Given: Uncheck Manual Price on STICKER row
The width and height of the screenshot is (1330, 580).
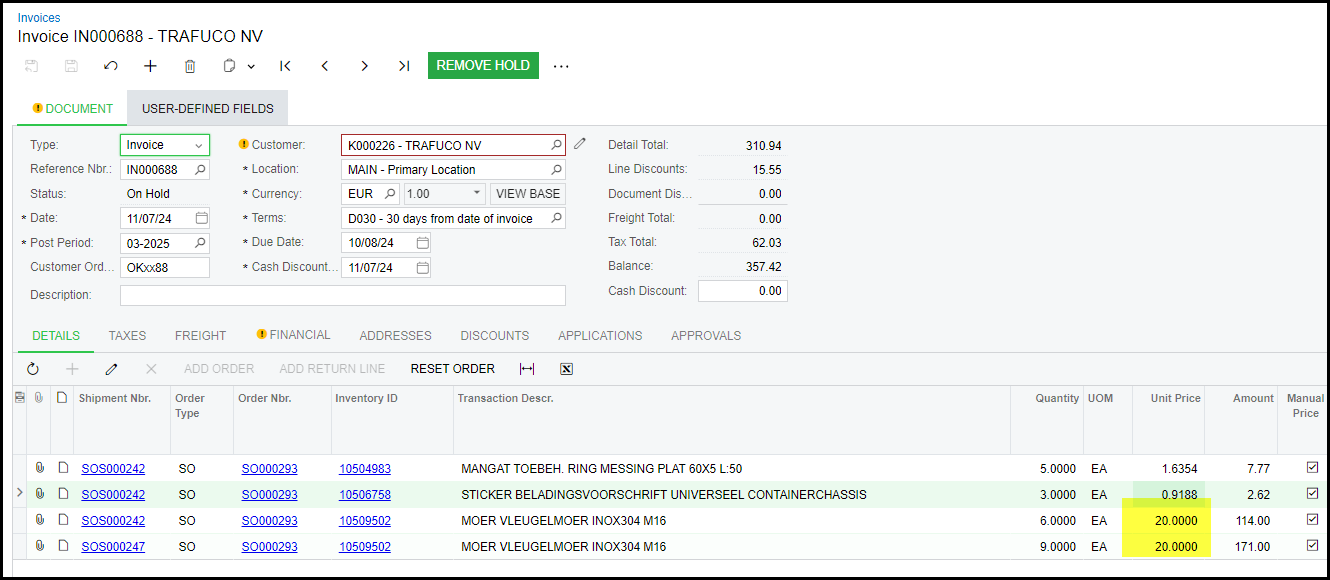Looking at the screenshot, I should point(1312,493).
